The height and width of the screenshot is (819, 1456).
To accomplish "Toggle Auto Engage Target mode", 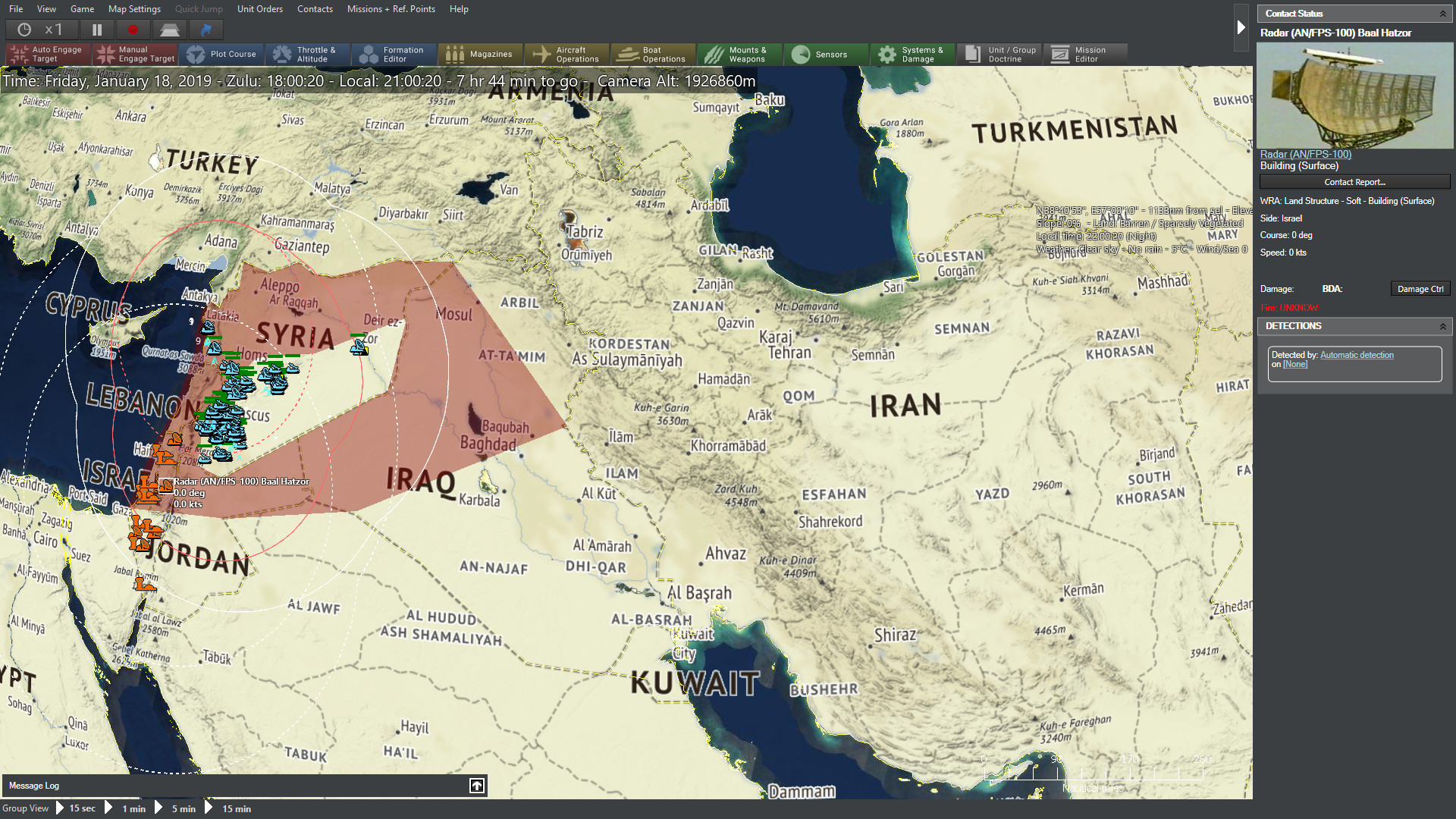I will [48, 54].
